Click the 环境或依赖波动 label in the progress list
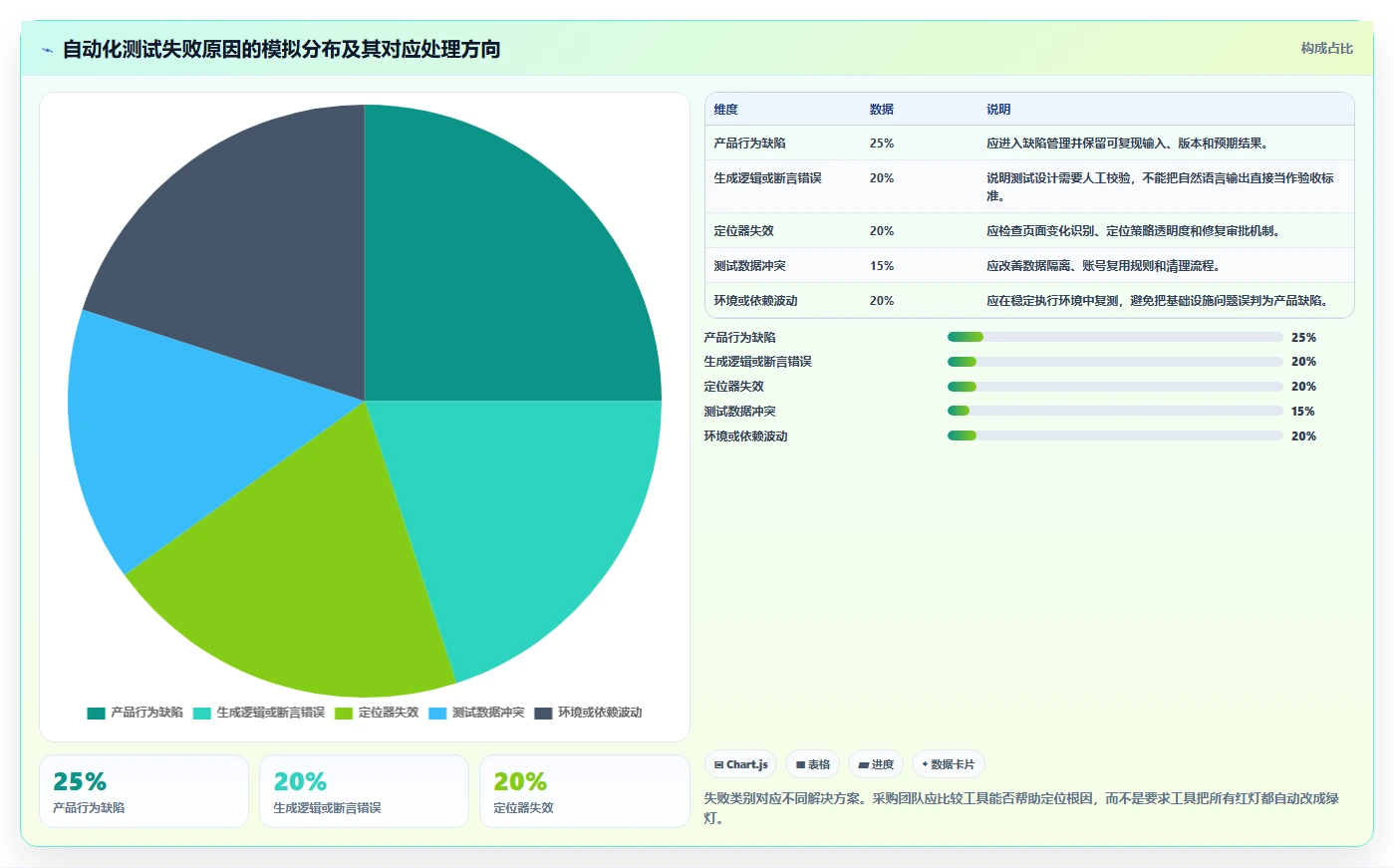 click(x=745, y=436)
